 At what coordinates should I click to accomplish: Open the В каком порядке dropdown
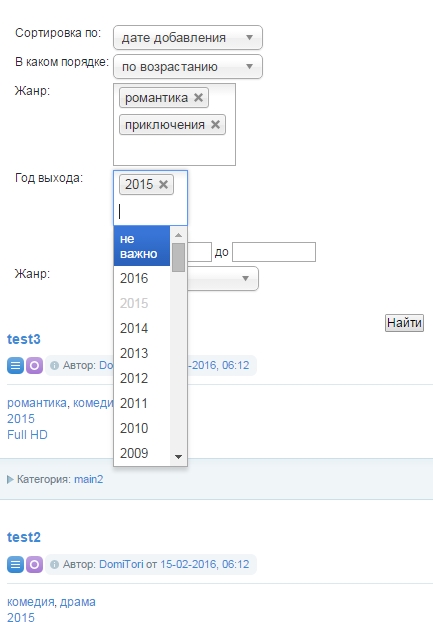point(188,67)
